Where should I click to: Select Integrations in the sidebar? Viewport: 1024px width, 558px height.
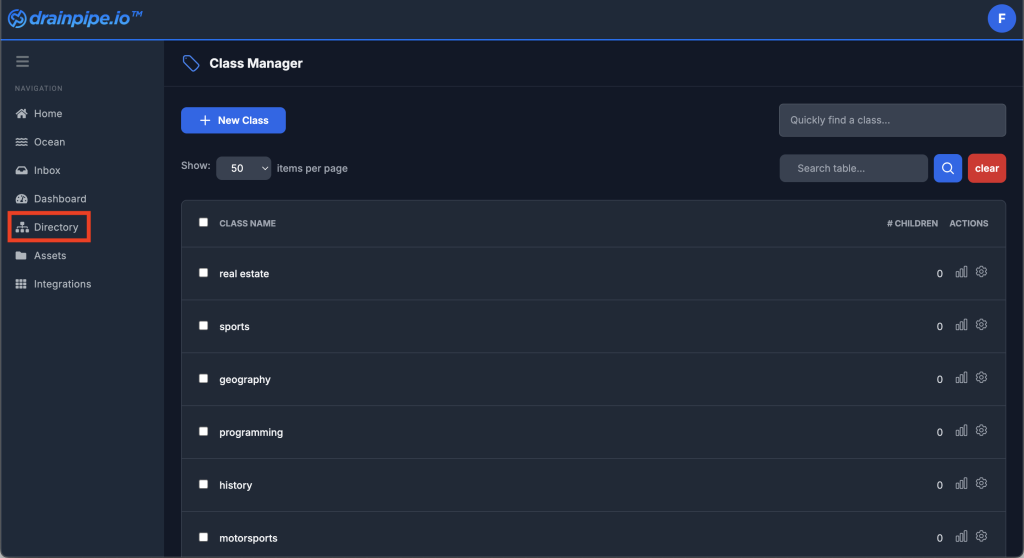pyautogui.click(x=61, y=284)
